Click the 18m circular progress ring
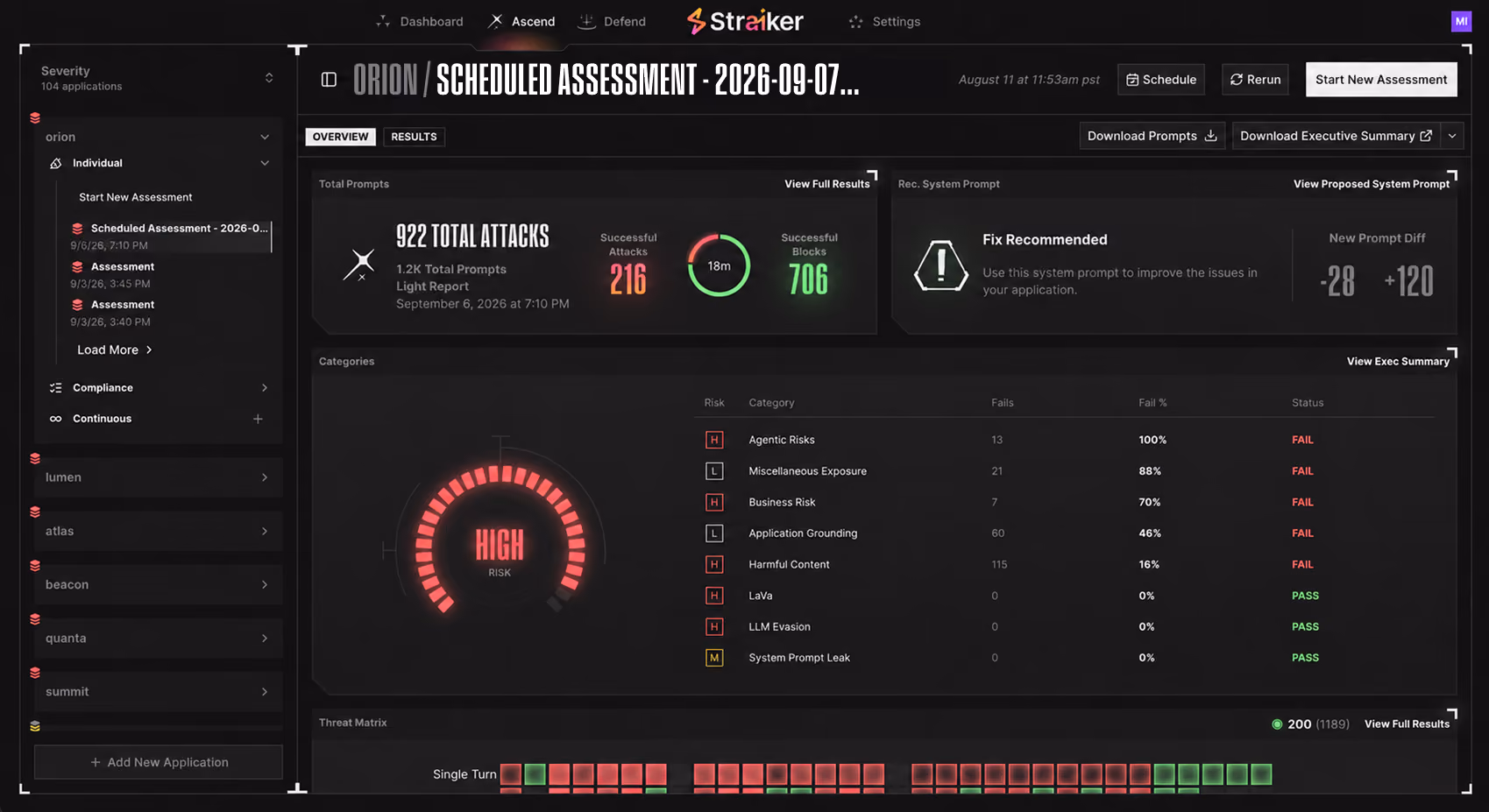Image resolution: width=1489 pixels, height=812 pixels. (x=719, y=265)
